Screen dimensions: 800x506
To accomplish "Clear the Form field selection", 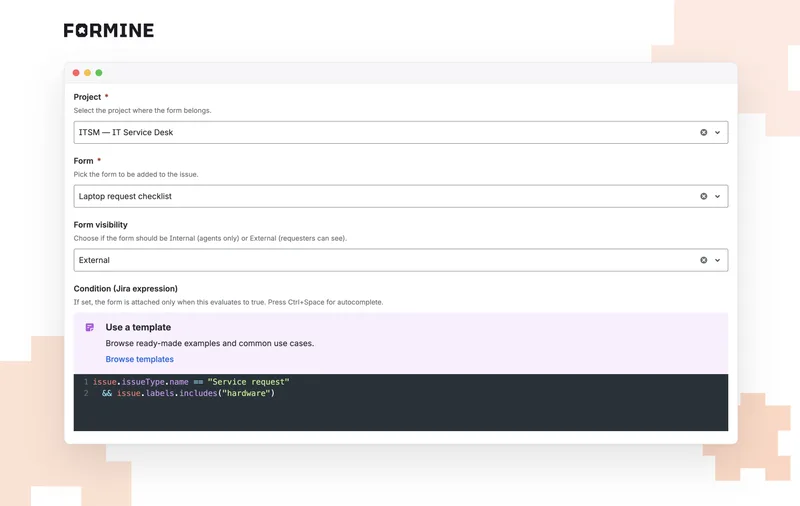I will (704, 196).
